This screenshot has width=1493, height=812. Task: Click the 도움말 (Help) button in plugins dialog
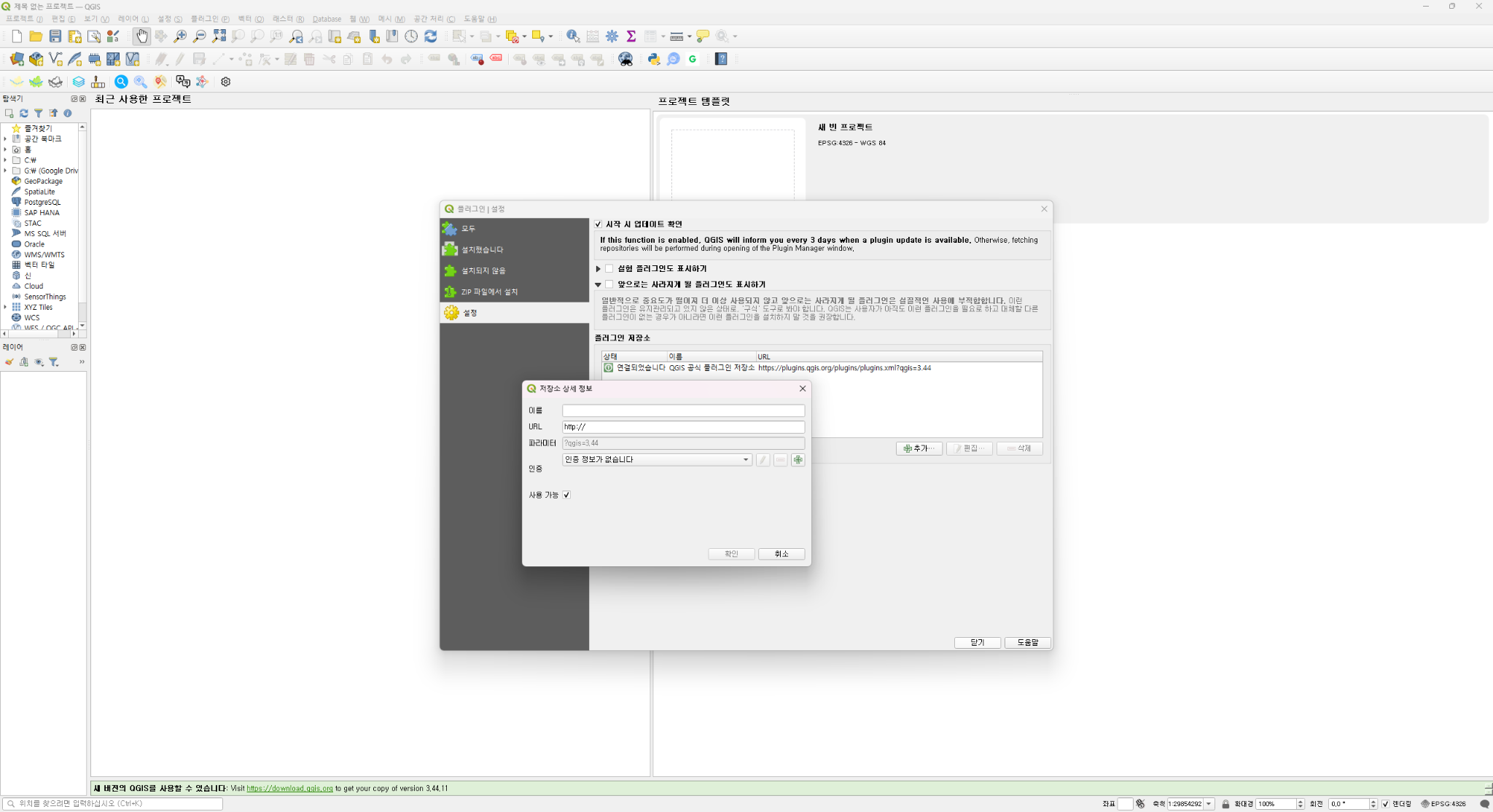(1027, 642)
